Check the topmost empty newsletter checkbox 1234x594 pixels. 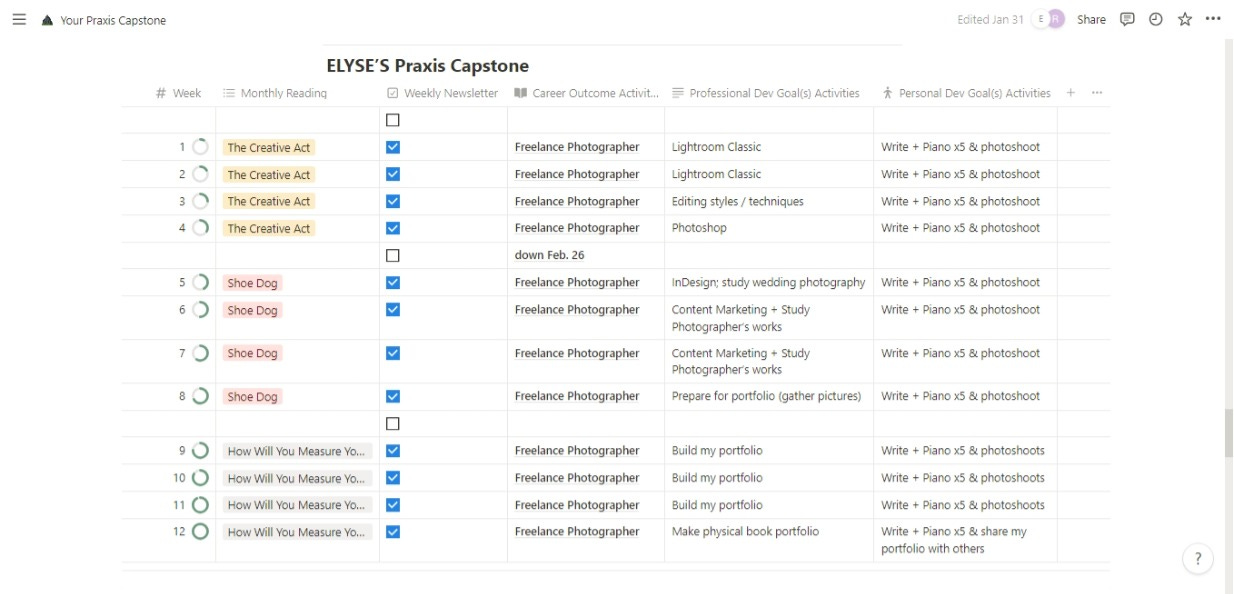pos(393,120)
